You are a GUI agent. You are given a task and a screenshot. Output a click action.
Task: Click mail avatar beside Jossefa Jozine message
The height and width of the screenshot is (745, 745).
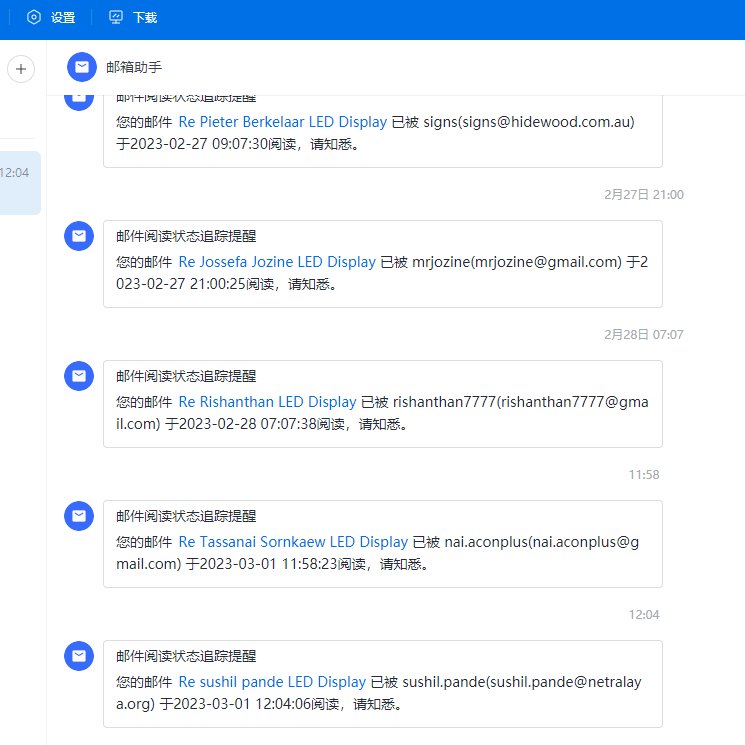(x=79, y=236)
